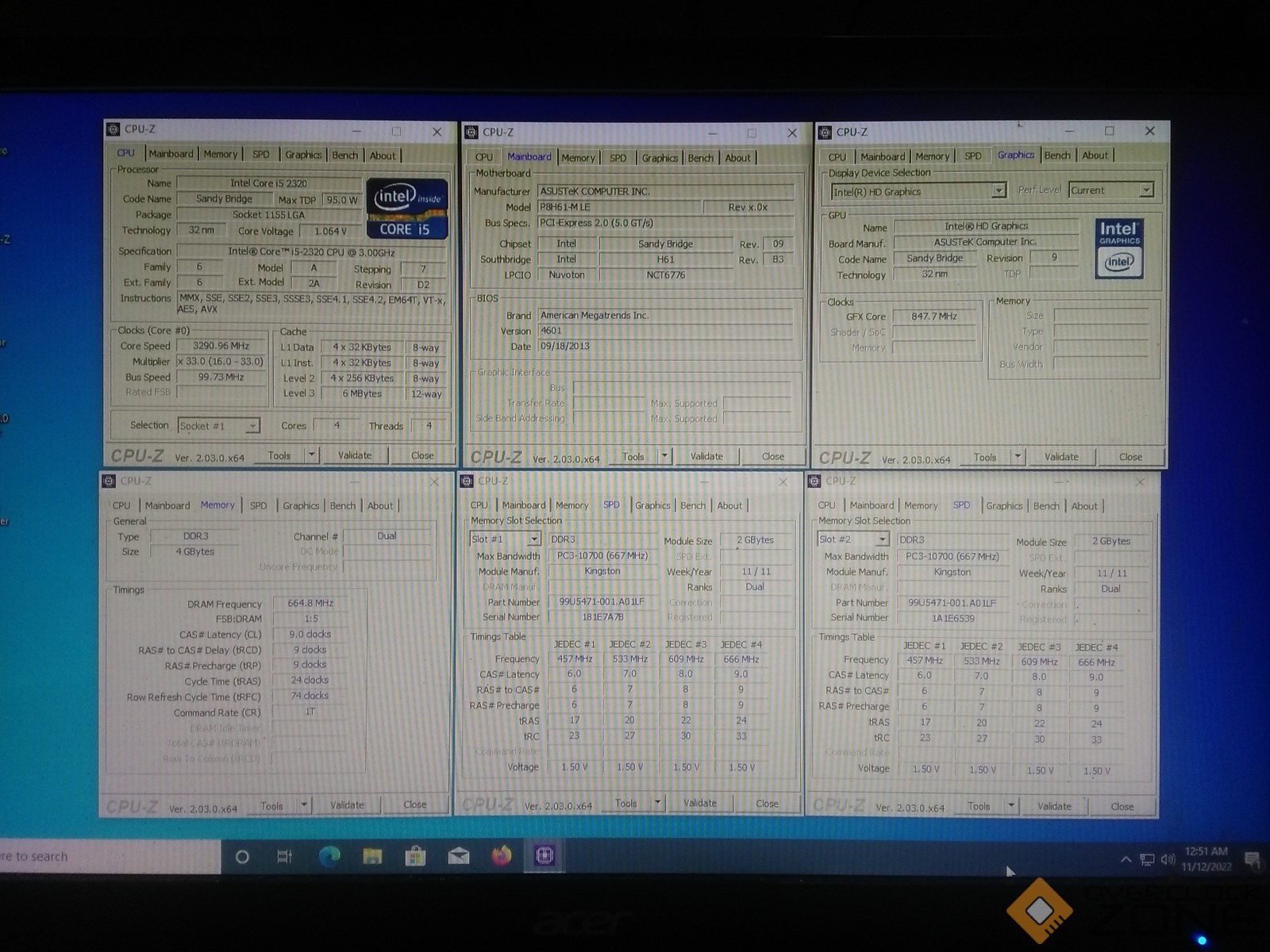Open About tab in Mainboard window
The width and height of the screenshot is (1270, 952).
coord(737,158)
